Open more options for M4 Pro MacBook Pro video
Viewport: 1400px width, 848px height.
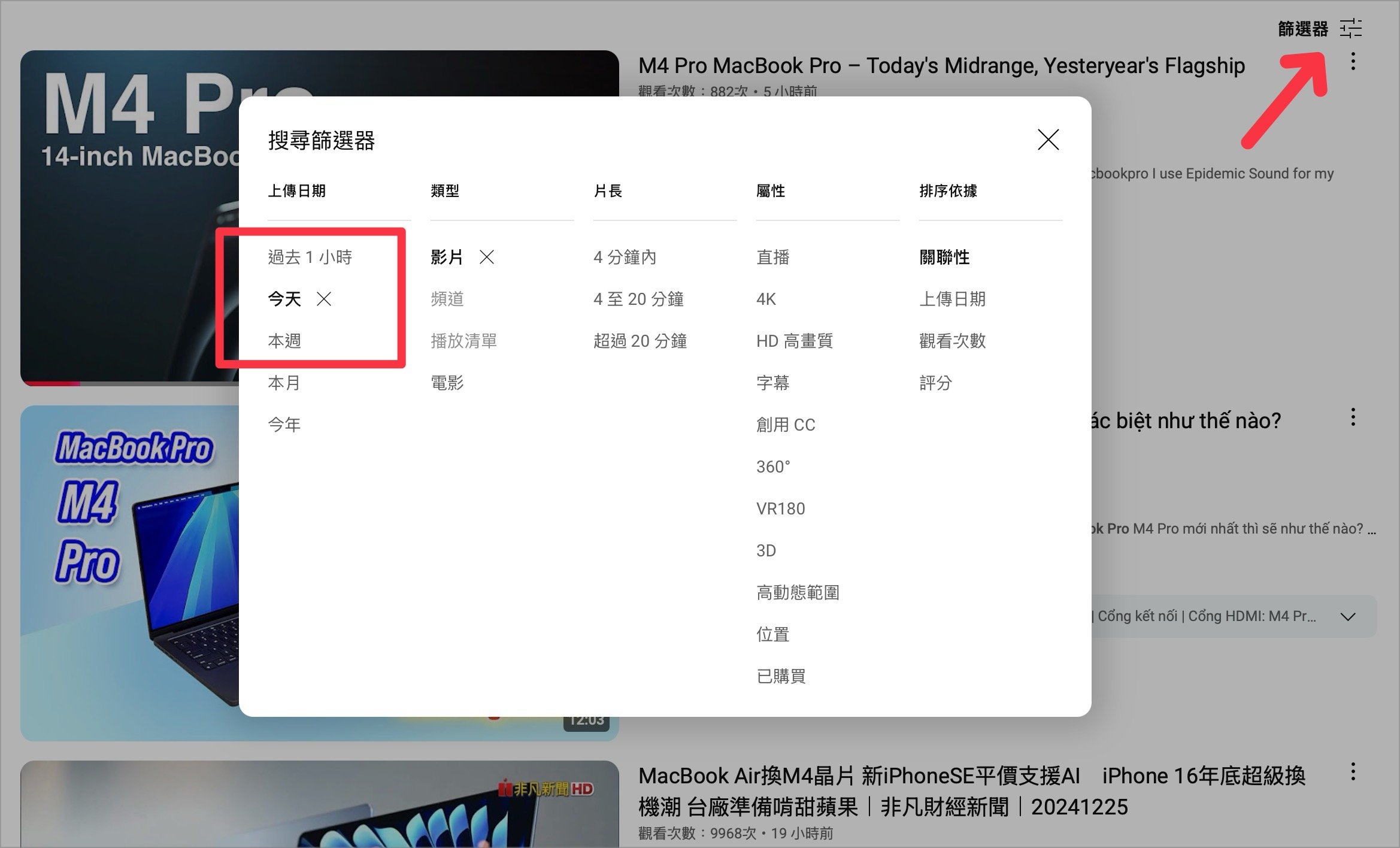[1353, 61]
